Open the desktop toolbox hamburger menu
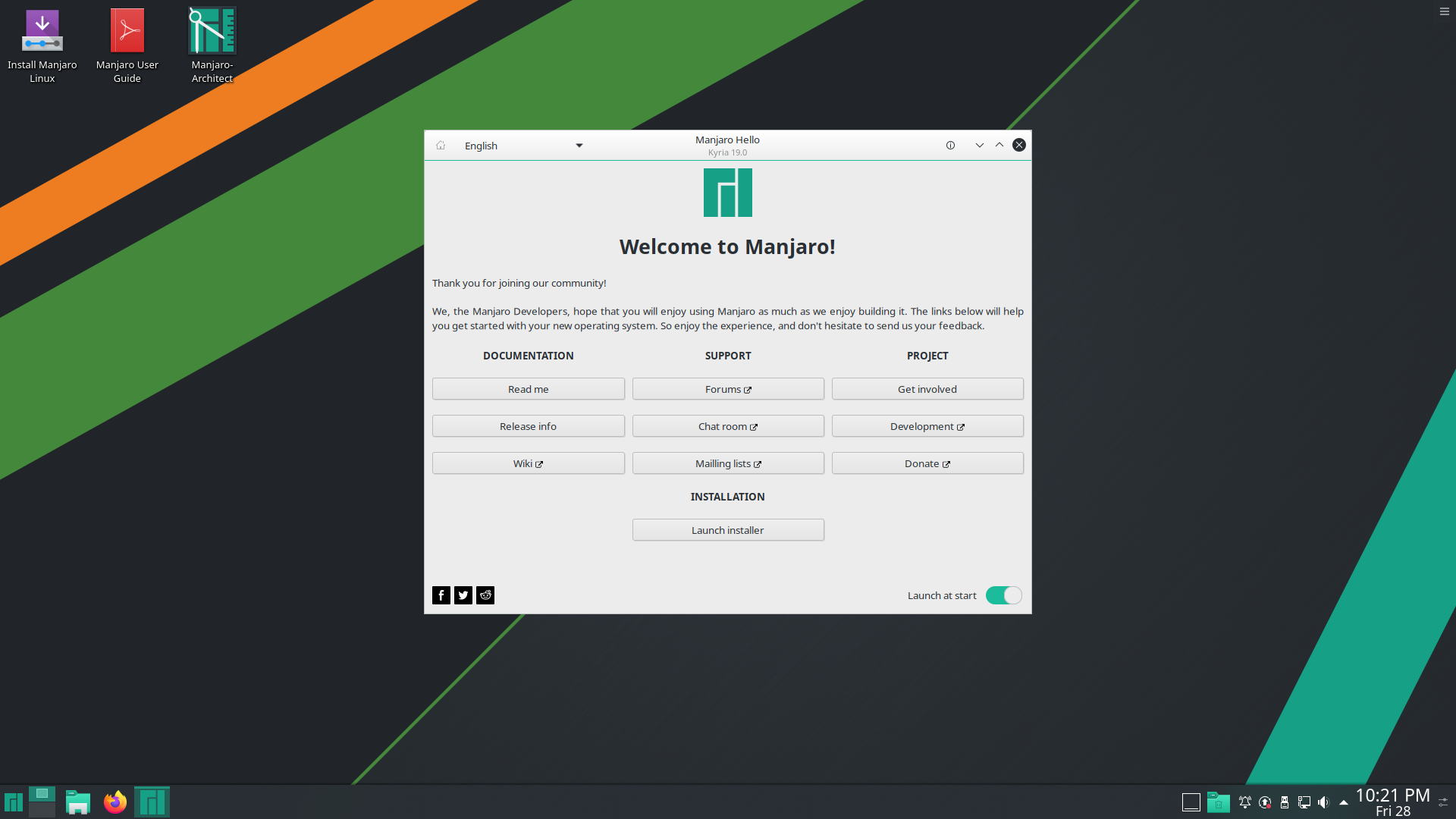The height and width of the screenshot is (819, 1456). (x=1445, y=11)
